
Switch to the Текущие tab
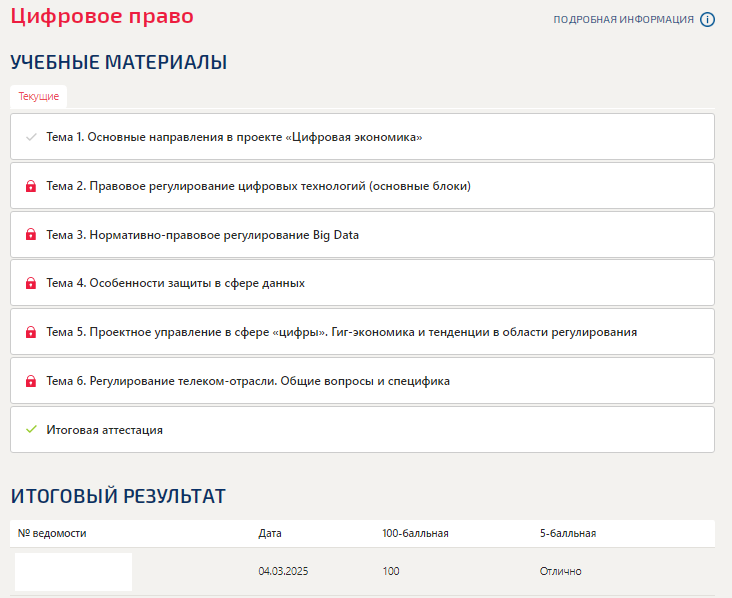click(39, 97)
